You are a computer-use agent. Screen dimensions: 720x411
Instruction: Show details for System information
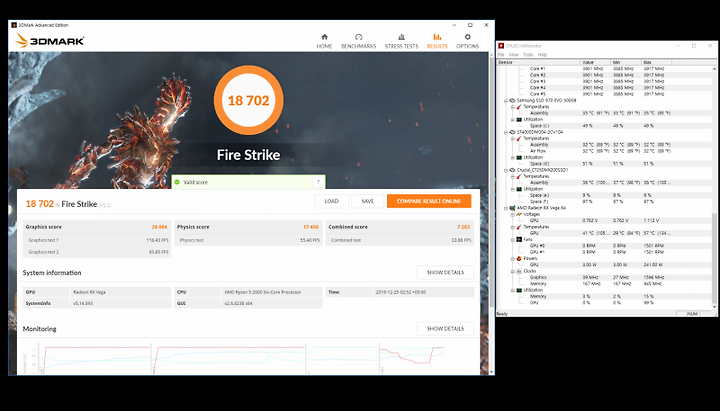445,272
